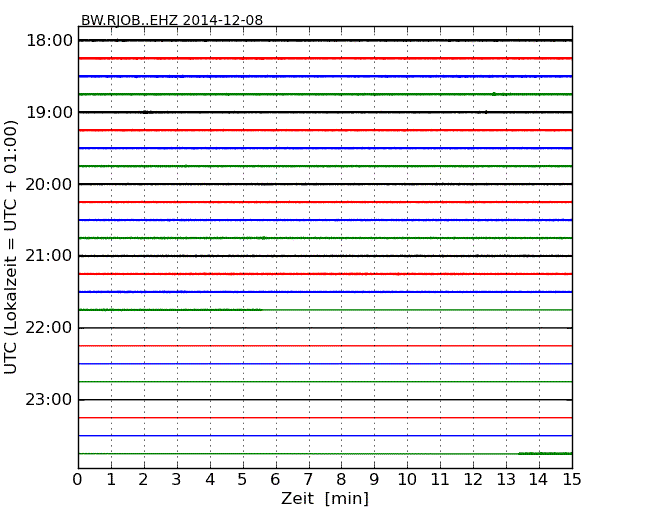This screenshot has height=520, width=650.
Task: Select the x-axis tick label 6
Action: point(275,479)
